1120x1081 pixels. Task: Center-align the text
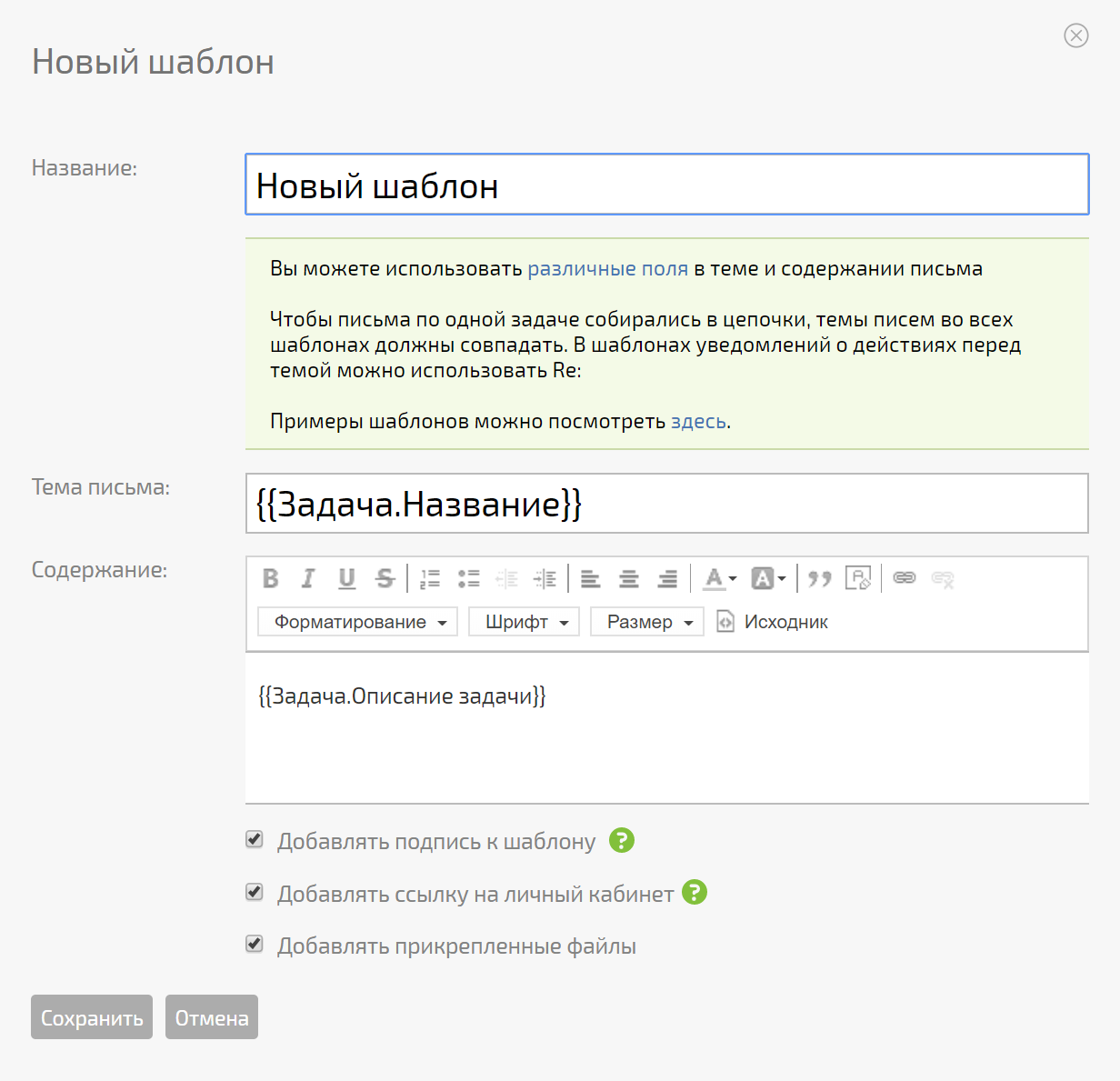pyautogui.click(x=629, y=578)
